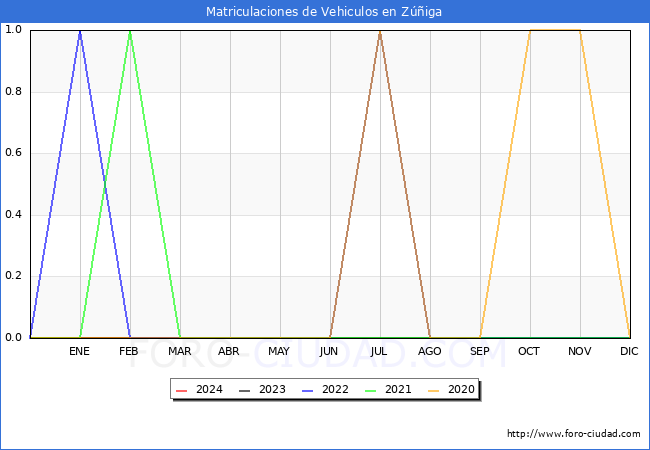Click the 0.2 y-axis value
This screenshot has width=650, height=450.
[x=13, y=276]
